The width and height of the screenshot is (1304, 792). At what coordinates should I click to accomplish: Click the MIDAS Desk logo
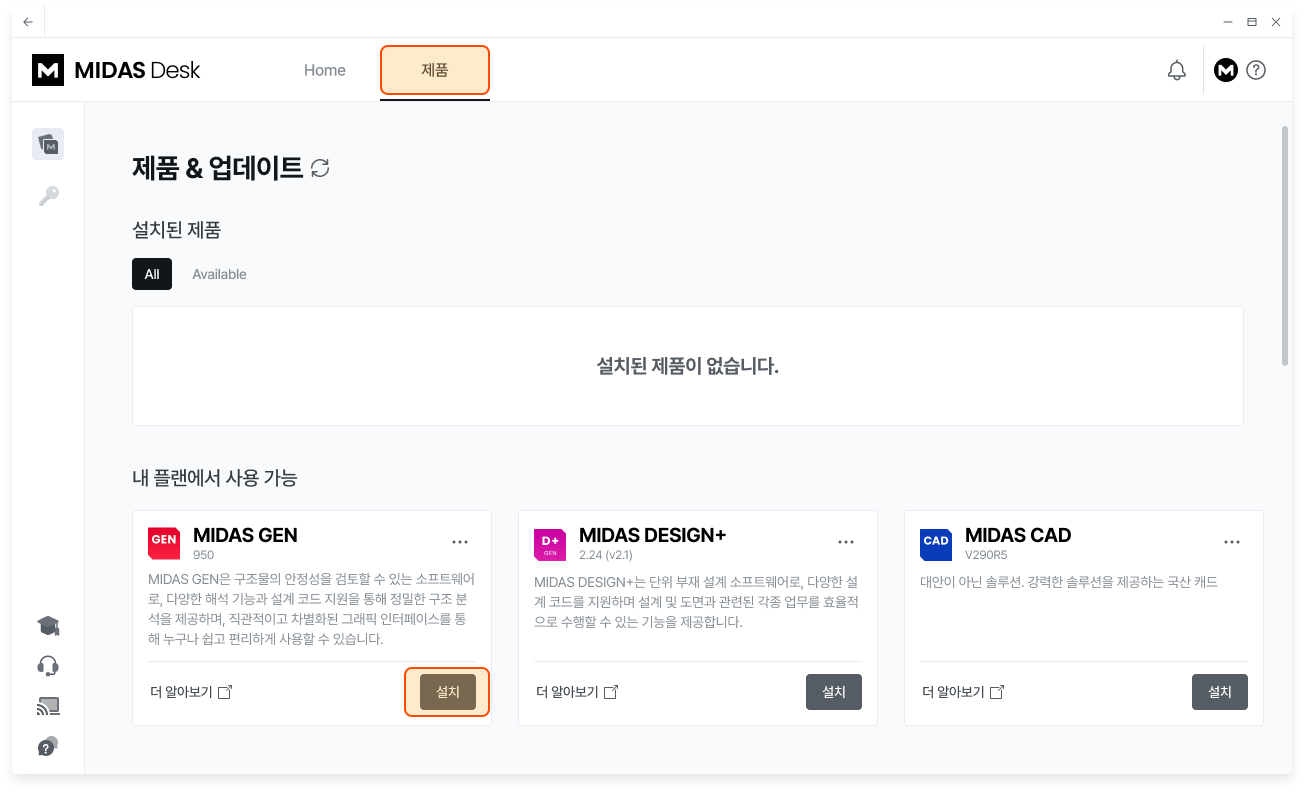pyautogui.click(x=116, y=70)
